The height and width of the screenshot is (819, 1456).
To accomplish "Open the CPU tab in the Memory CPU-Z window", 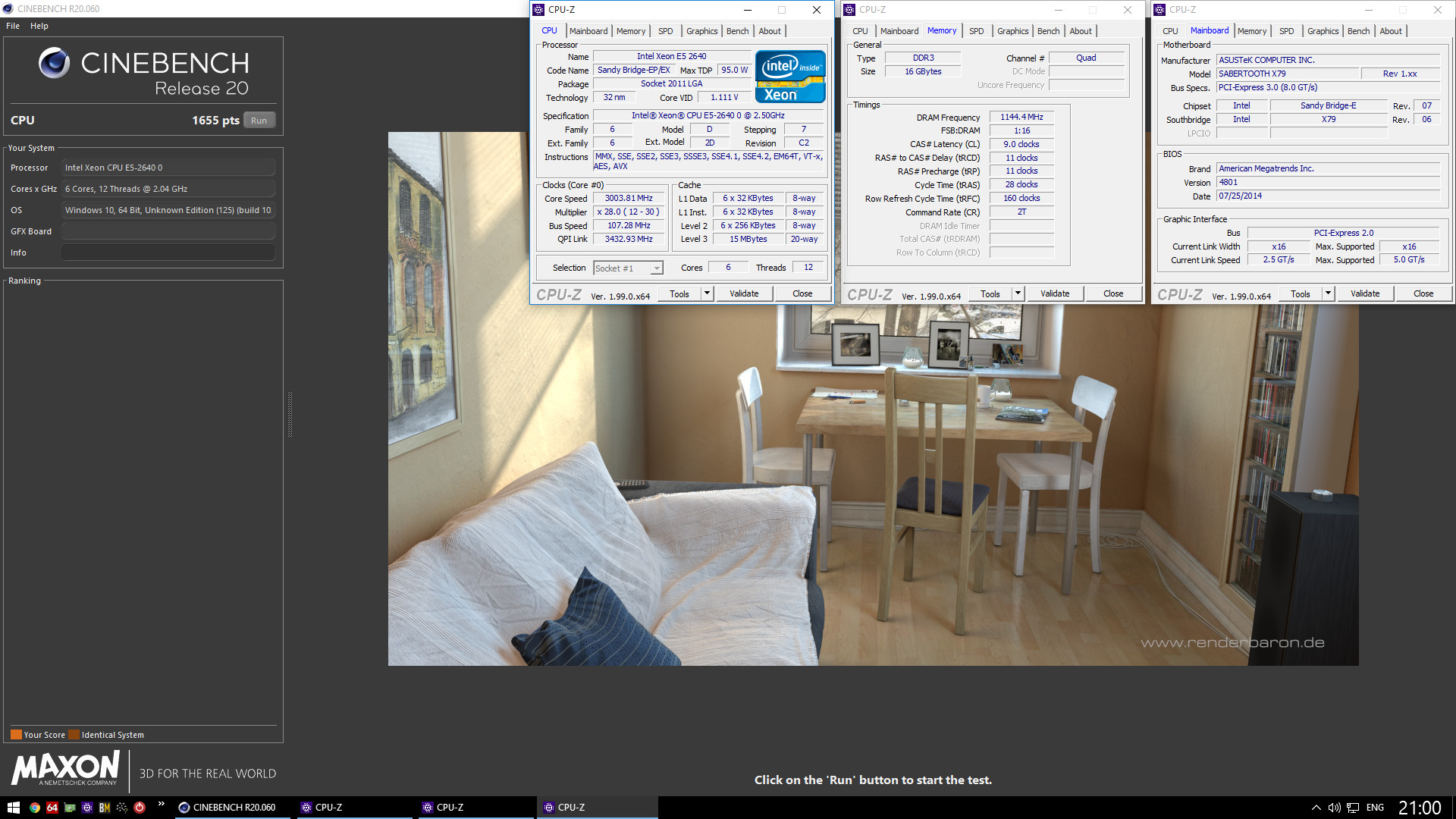I will click(x=860, y=31).
